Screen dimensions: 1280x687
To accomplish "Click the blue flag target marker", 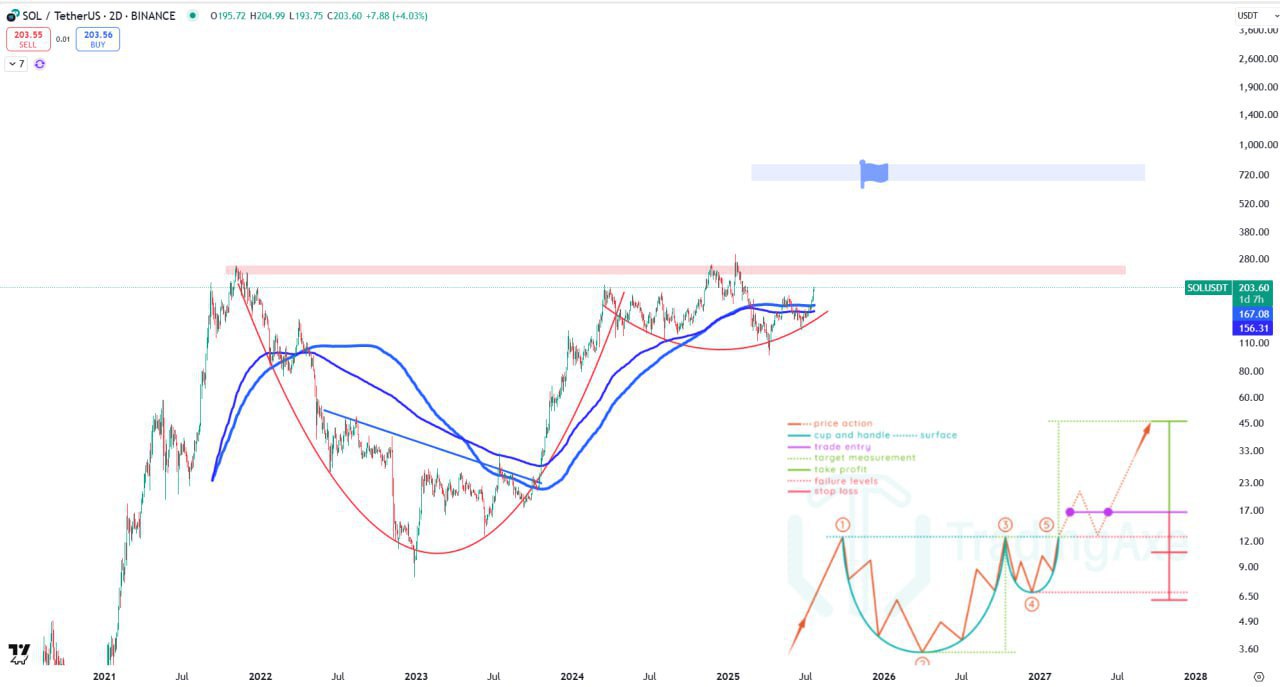I will tap(873, 173).
